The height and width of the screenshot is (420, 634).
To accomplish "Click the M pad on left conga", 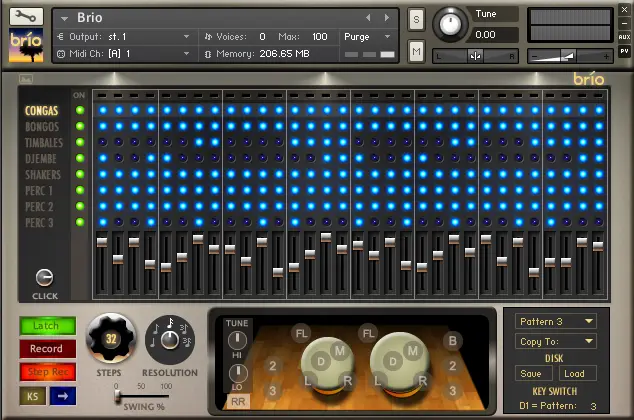I will click(340, 351).
